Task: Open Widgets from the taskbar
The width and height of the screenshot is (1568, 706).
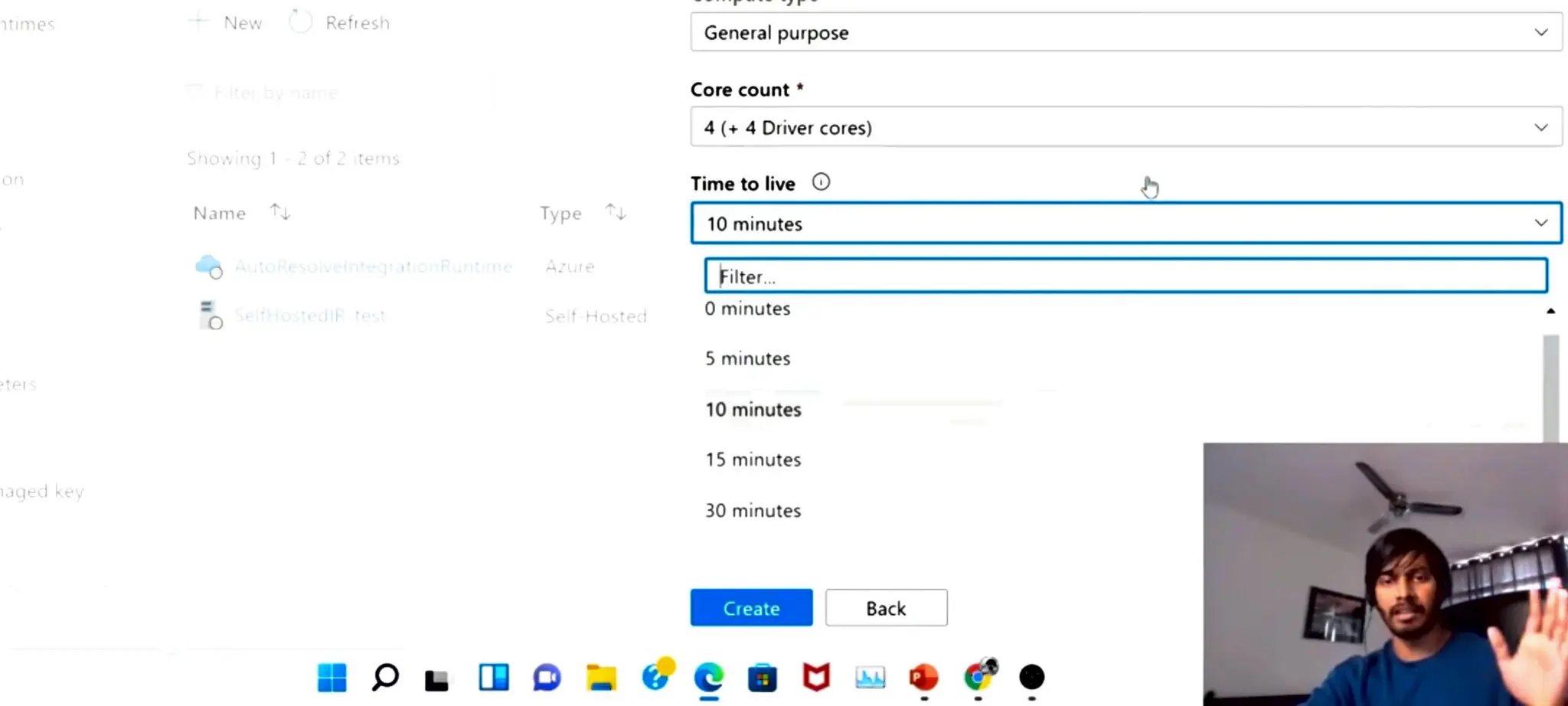Action: (494, 677)
